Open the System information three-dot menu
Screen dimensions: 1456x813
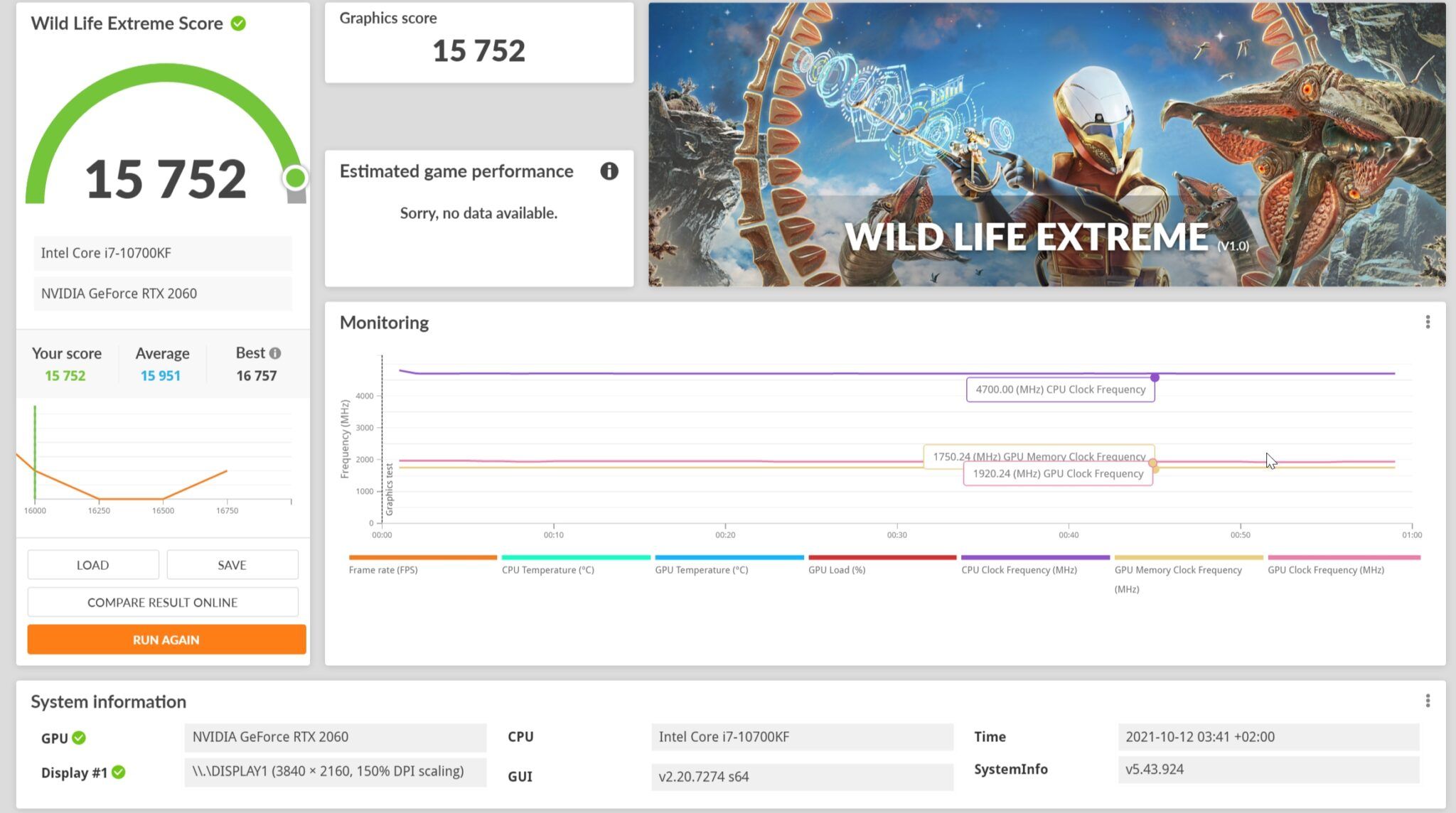pos(1428,701)
